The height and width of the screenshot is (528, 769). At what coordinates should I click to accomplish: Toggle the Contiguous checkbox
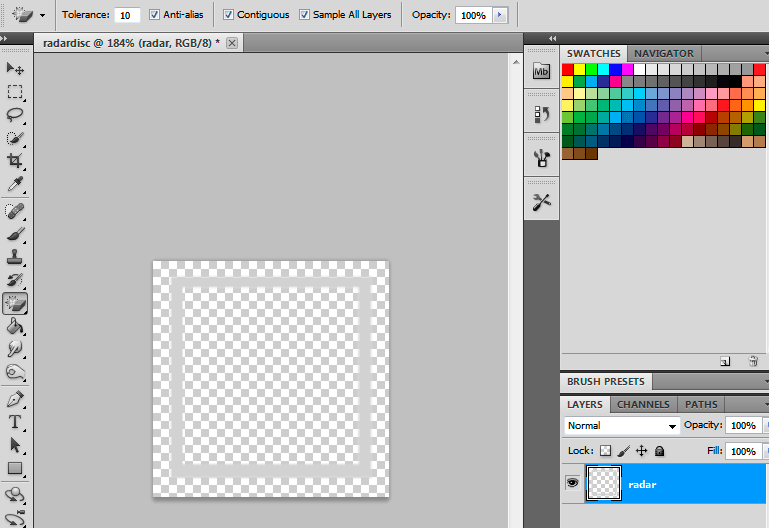pyautogui.click(x=228, y=15)
